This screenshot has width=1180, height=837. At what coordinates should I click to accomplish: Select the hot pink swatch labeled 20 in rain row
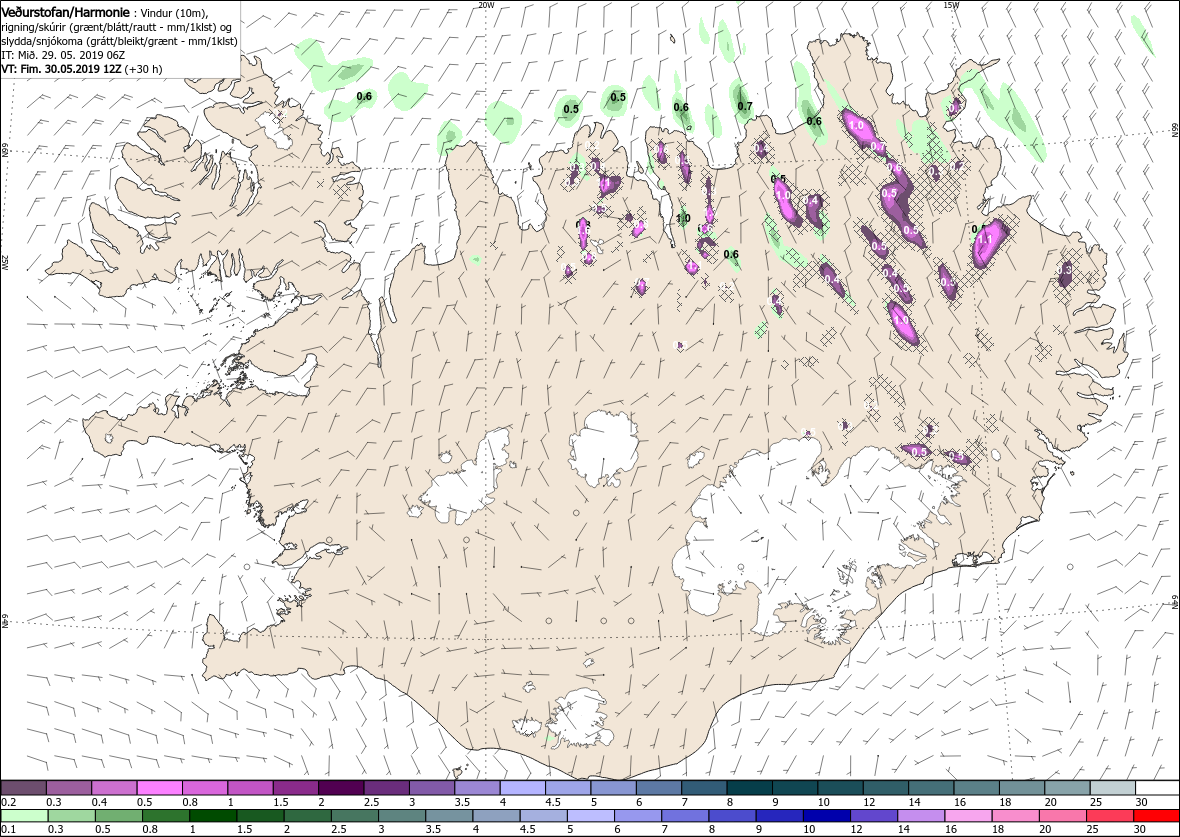tap(1063, 816)
